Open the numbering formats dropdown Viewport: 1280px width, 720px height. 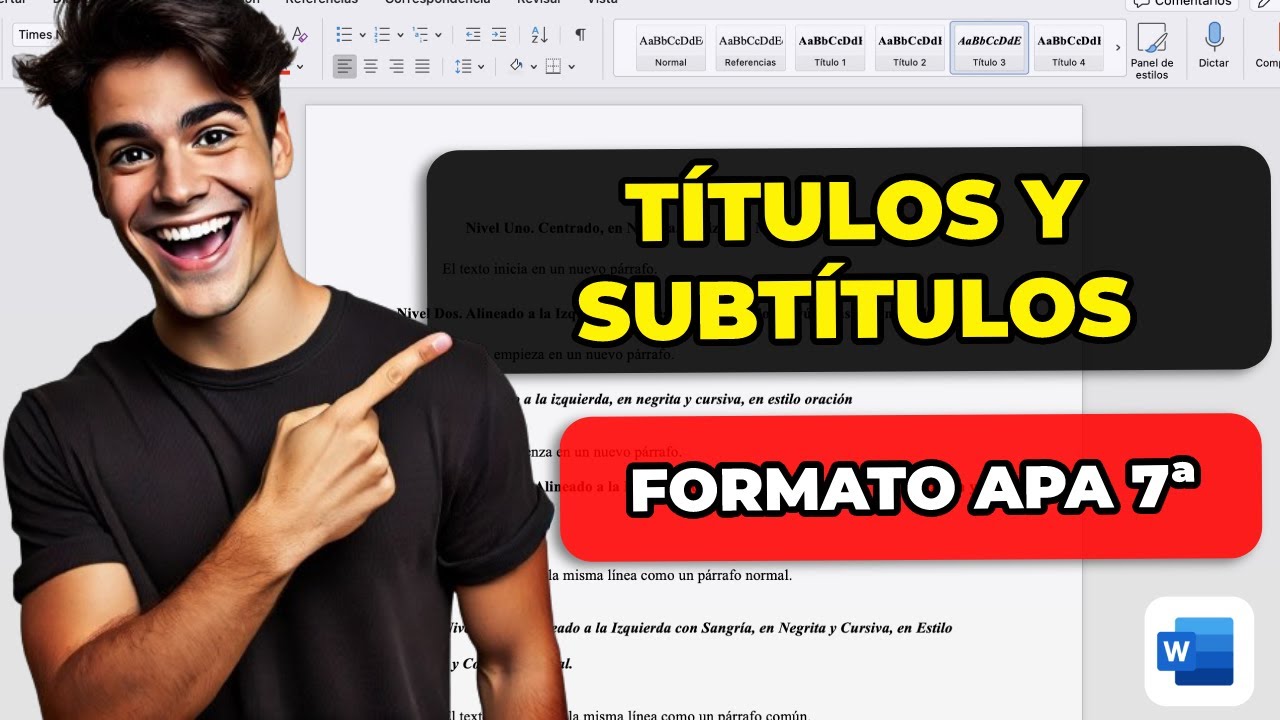(x=400, y=35)
